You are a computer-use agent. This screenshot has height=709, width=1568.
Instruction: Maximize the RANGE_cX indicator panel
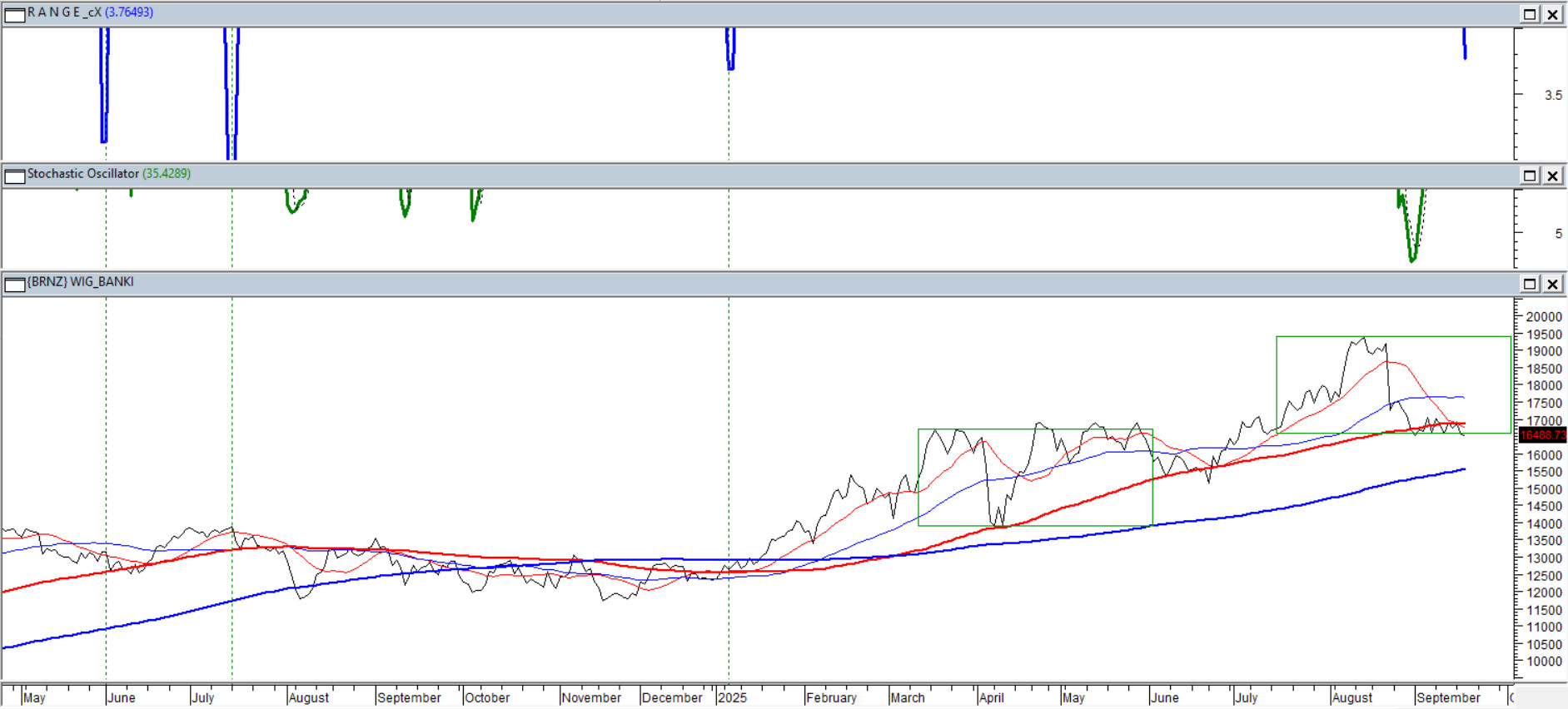pyautogui.click(x=1530, y=14)
